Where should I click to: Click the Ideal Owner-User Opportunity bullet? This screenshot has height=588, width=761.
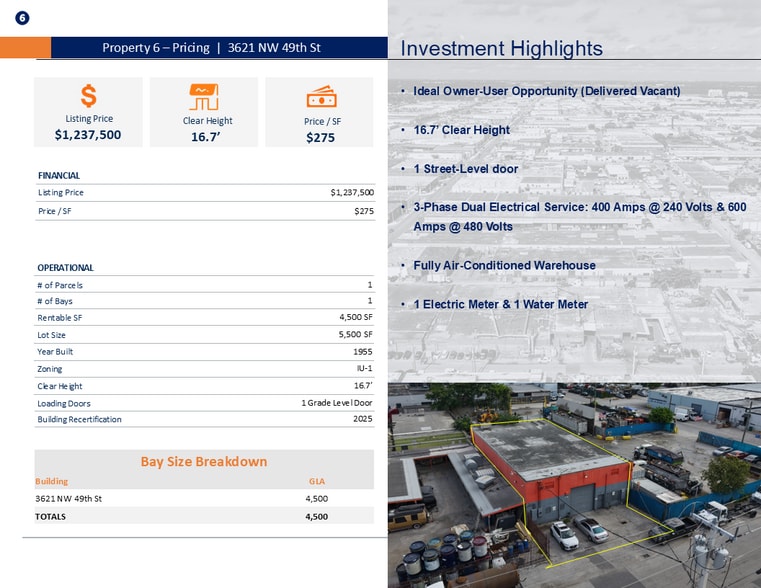pos(546,91)
